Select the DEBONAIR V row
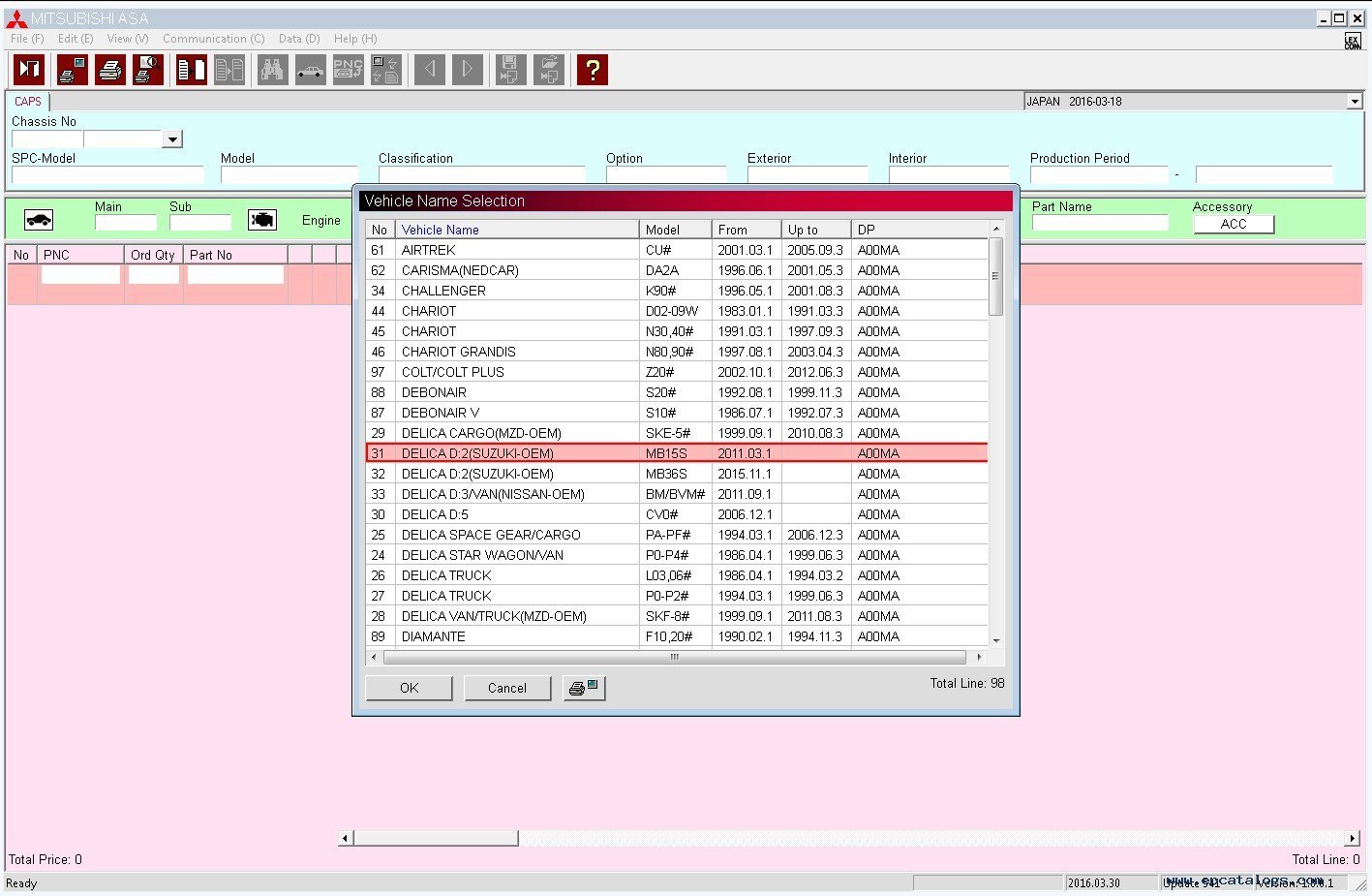This screenshot has width=1372, height=896. tap(677, 413)
